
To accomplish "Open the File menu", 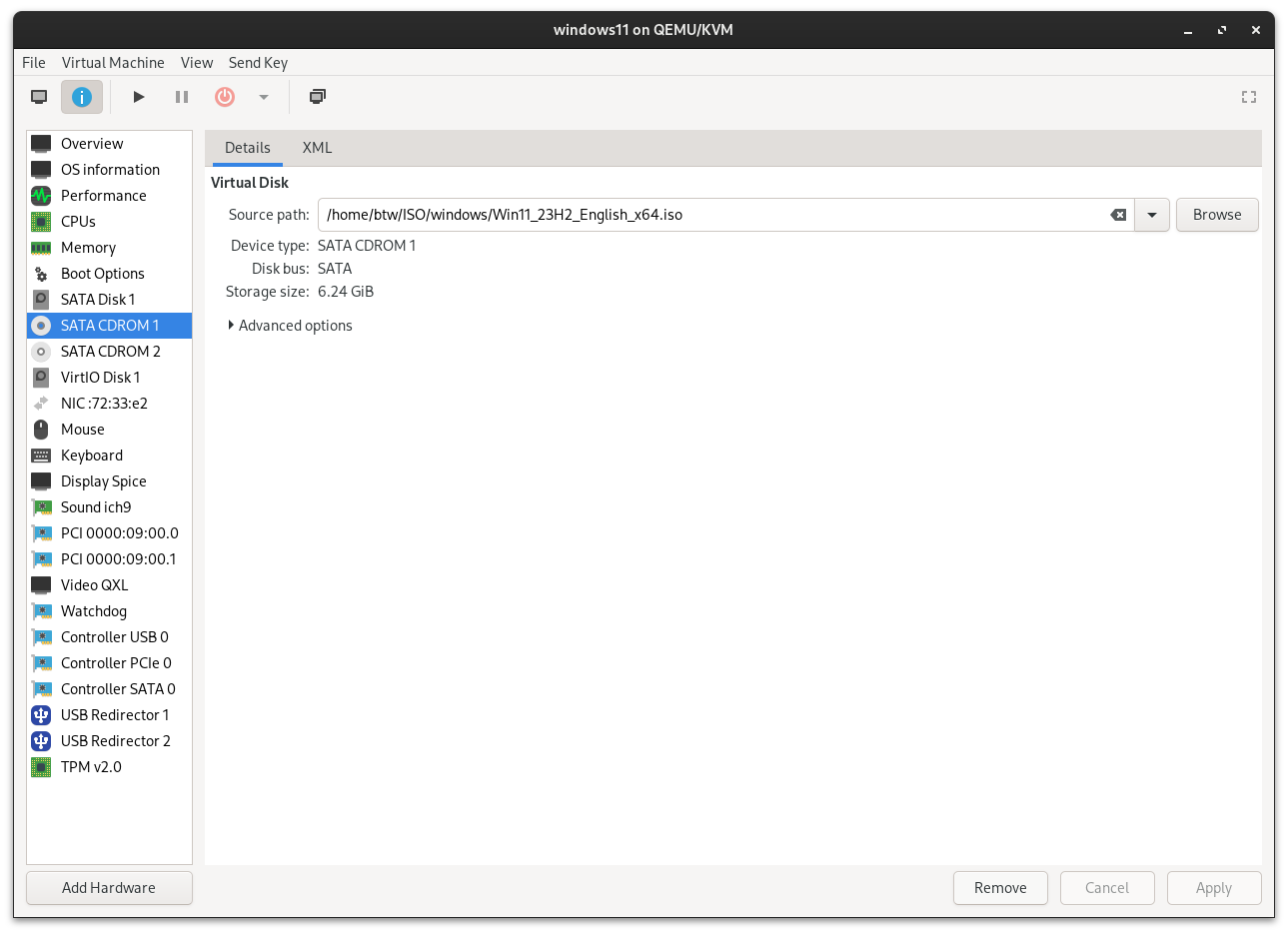I will coord(34,62).
